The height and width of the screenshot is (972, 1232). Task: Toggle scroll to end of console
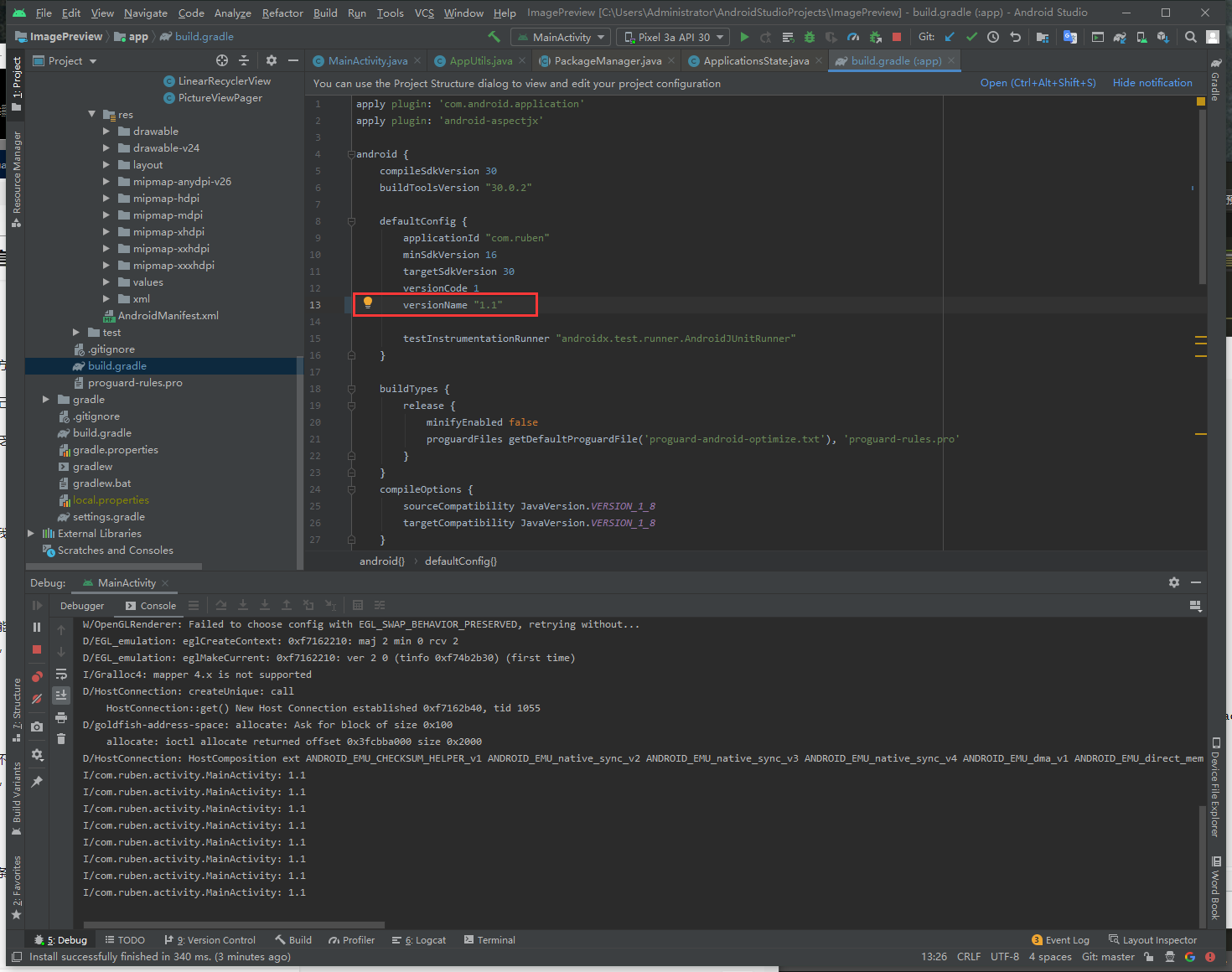(61, 695)
